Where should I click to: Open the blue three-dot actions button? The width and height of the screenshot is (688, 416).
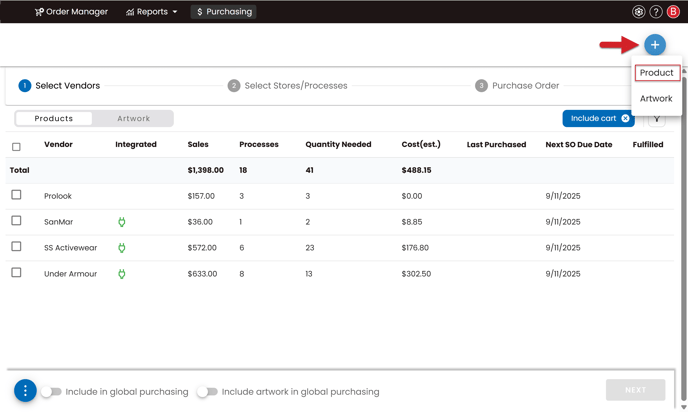(x=25, y=391)
